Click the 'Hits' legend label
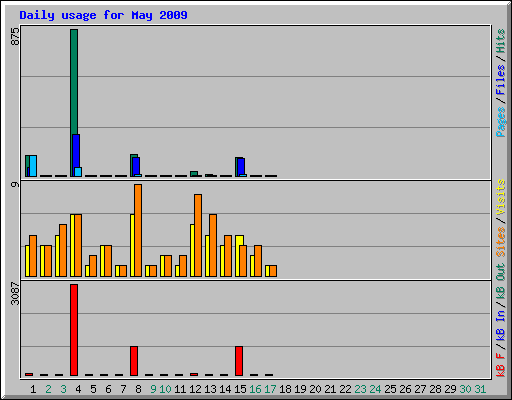Screen dimensions: 512x400 pos(500,41)
